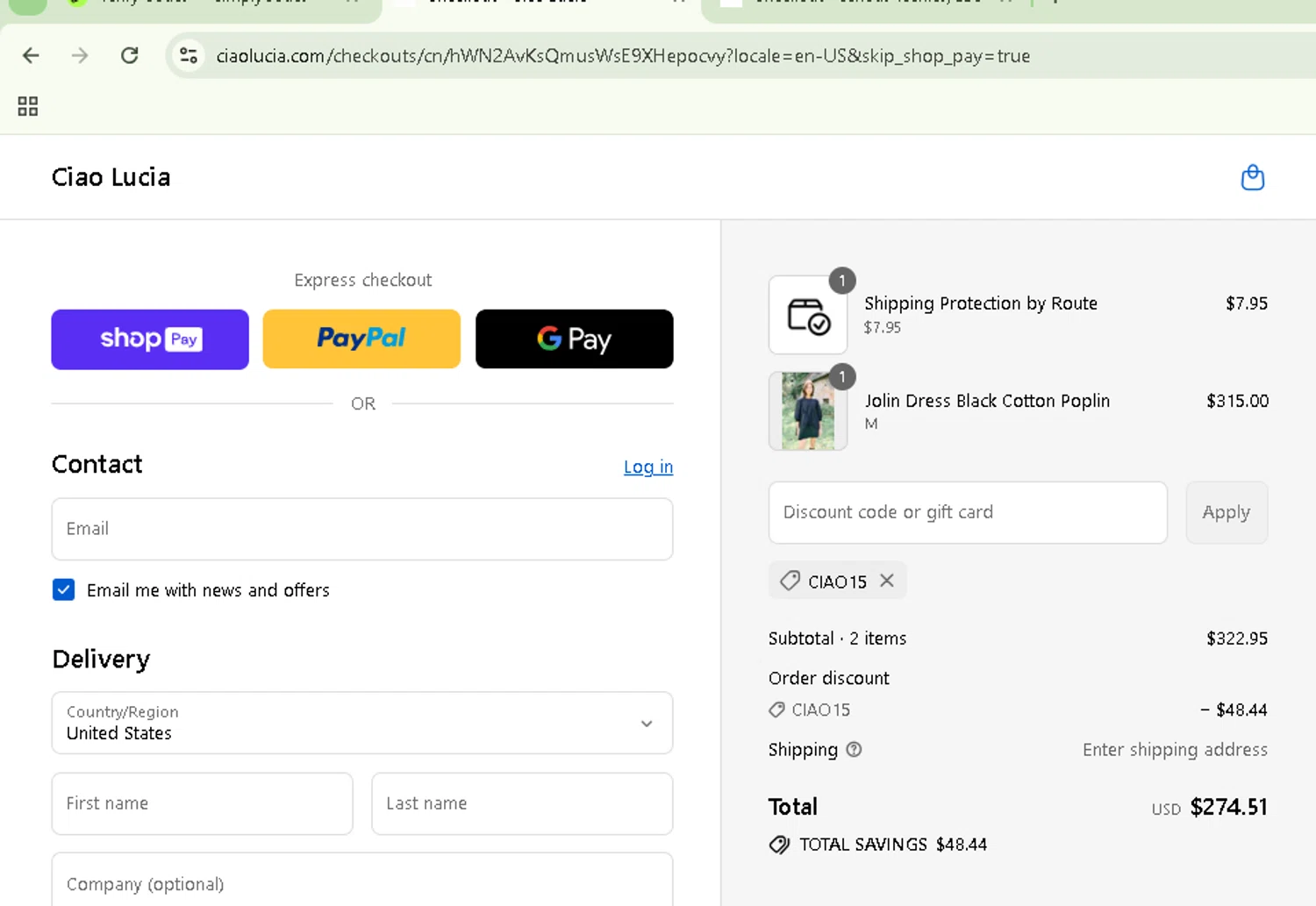Click the 'Jolin Dress Black Cotton Poplin' name

point(987,401)
